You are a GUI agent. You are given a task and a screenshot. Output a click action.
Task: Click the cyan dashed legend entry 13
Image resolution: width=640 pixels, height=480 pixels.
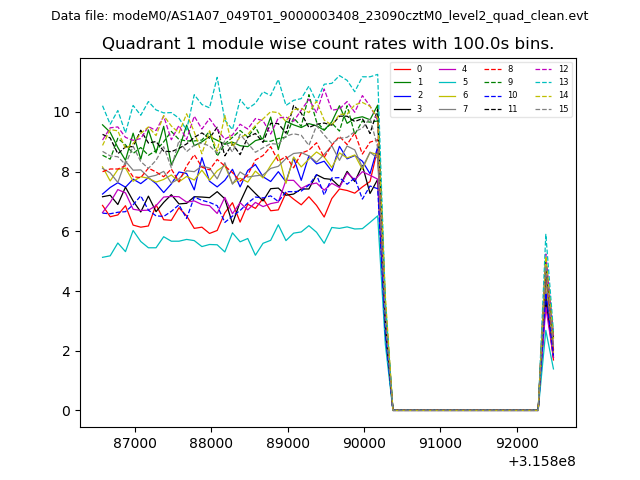coord(543,82)
